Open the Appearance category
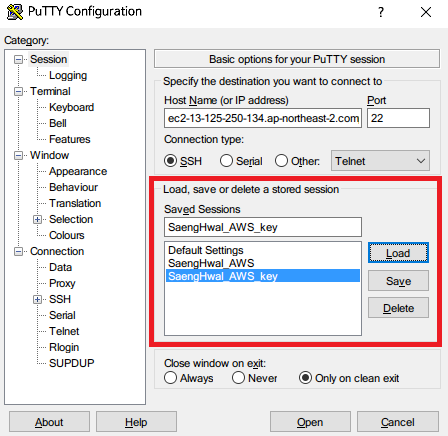Viewport: 448px width, 436px height. tap(78, 171)
